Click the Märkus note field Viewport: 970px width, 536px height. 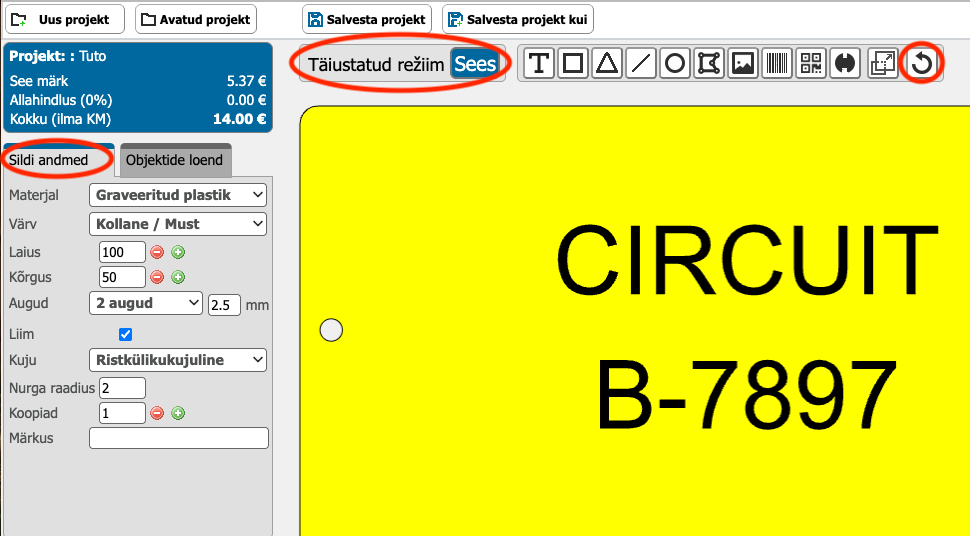tap(179, 438)
